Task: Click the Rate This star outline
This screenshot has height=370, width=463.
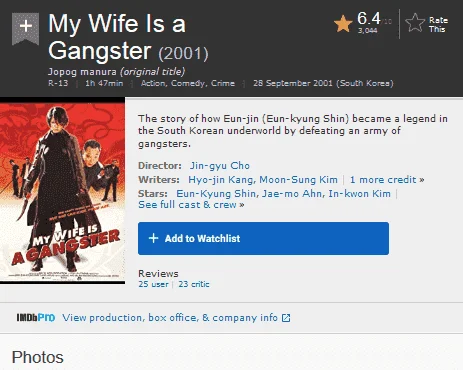Action: [x=415, y=23]
